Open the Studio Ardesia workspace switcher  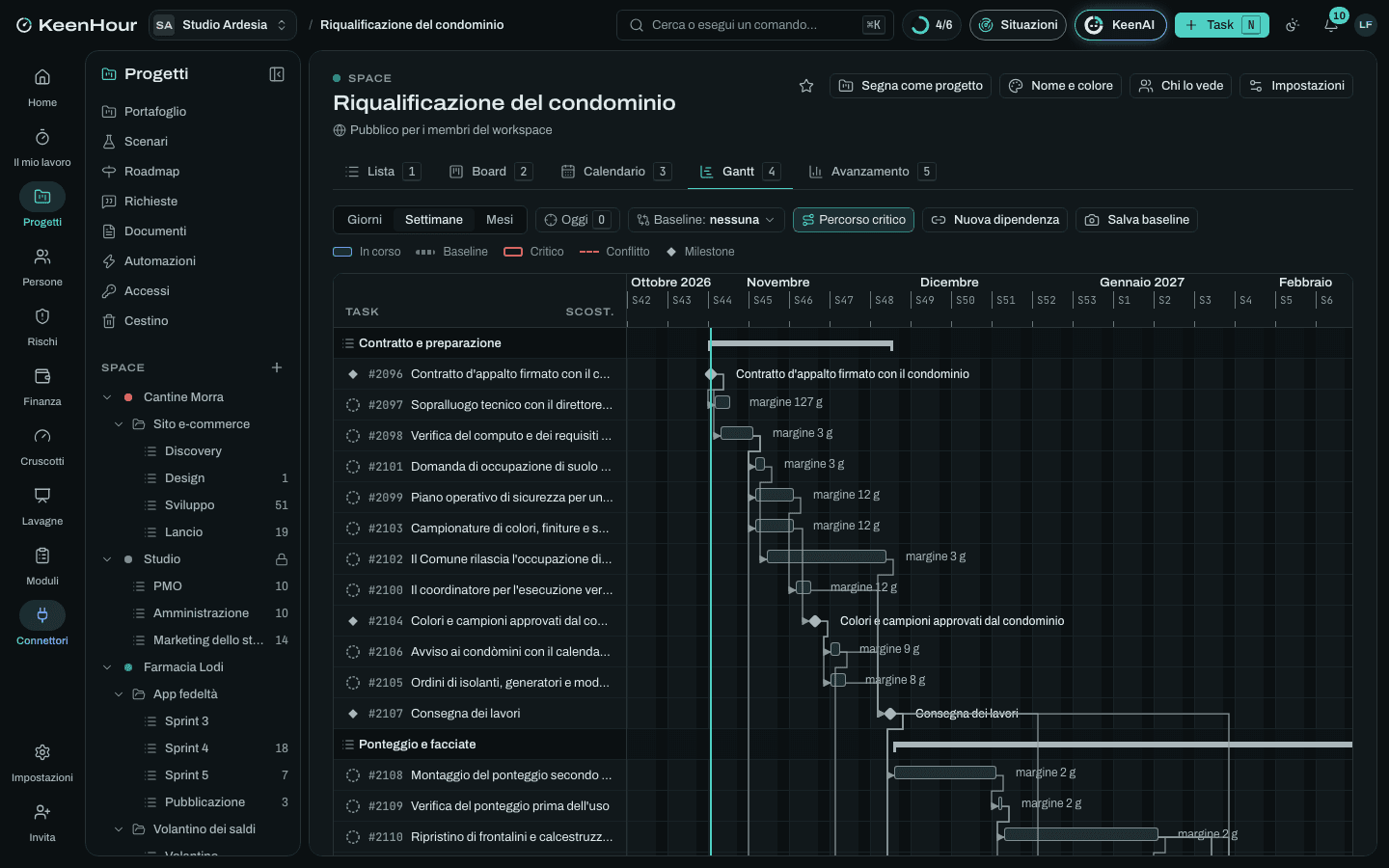tap(223, 25)
